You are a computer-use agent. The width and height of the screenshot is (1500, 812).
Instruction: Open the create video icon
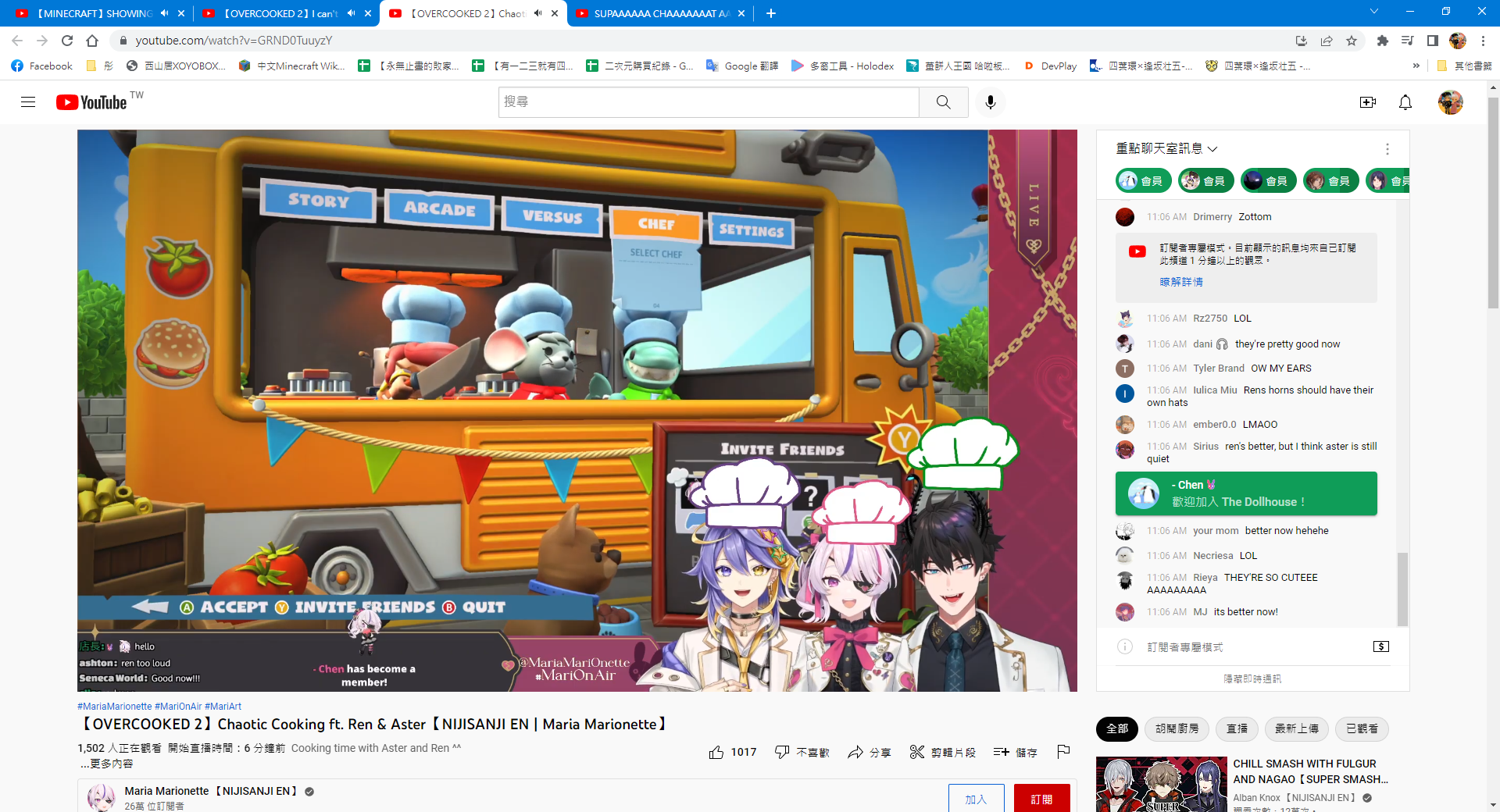click(x=1368, y=102)
